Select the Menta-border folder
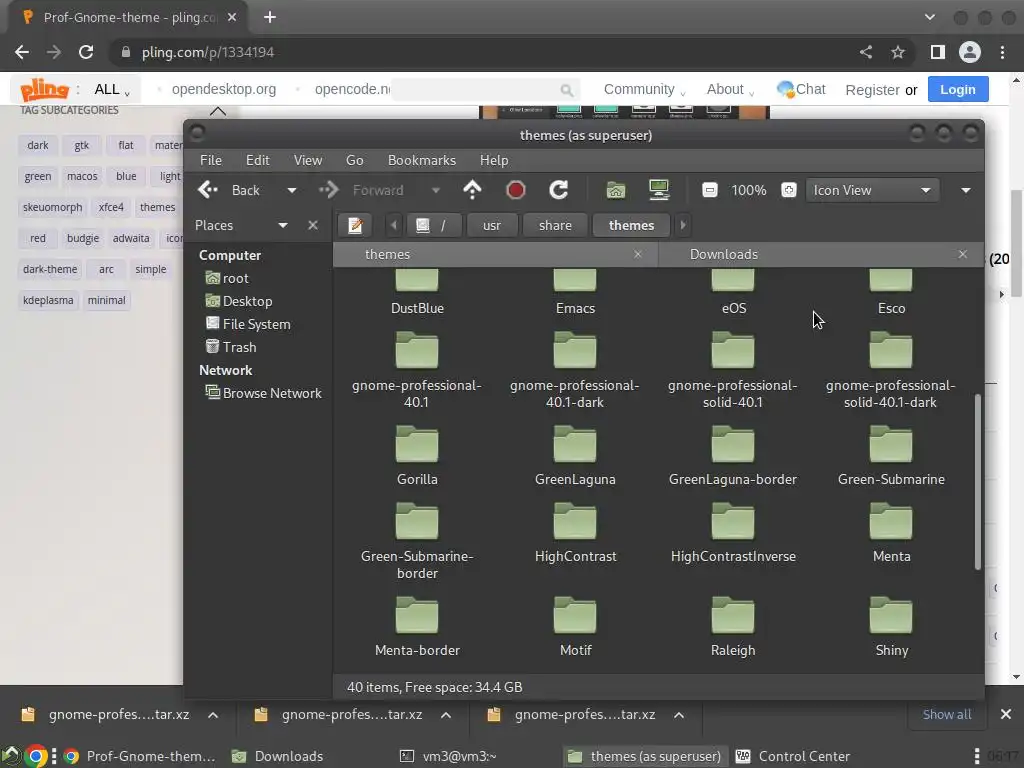Image resolution: width=1024 pixels, height=768 pixels. [x=417, y=626]
